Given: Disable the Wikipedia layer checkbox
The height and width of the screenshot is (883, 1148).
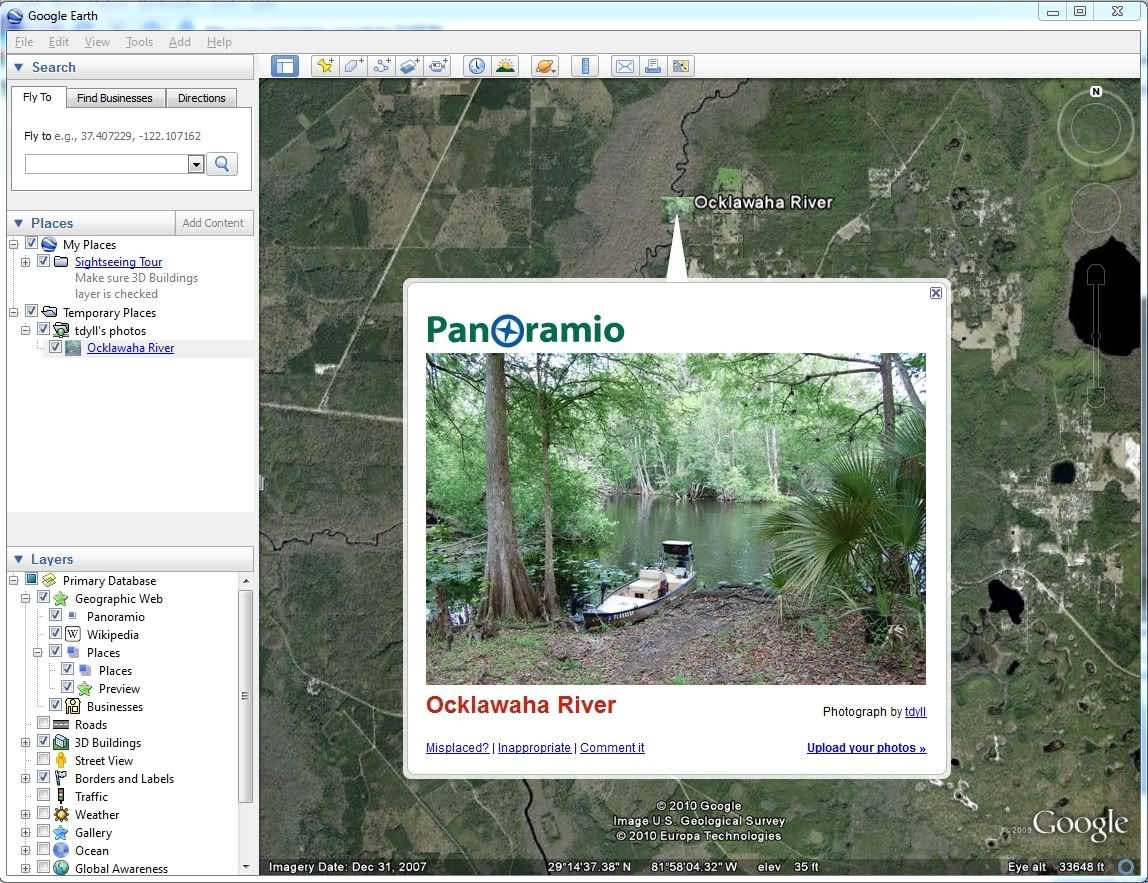Looking at the screenshot, I should point(55,633).
